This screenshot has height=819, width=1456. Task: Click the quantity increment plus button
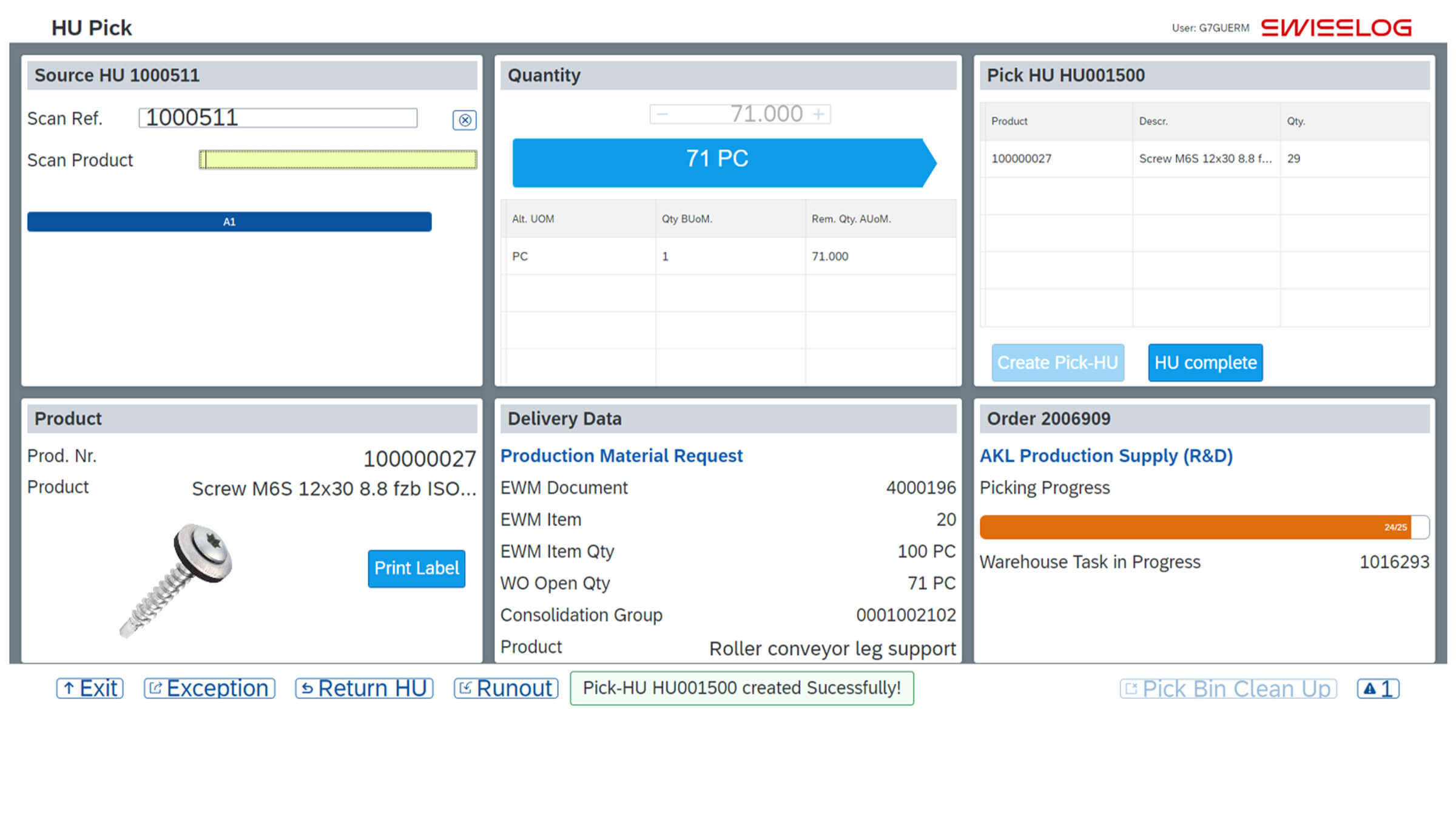[x=820, y=113]
